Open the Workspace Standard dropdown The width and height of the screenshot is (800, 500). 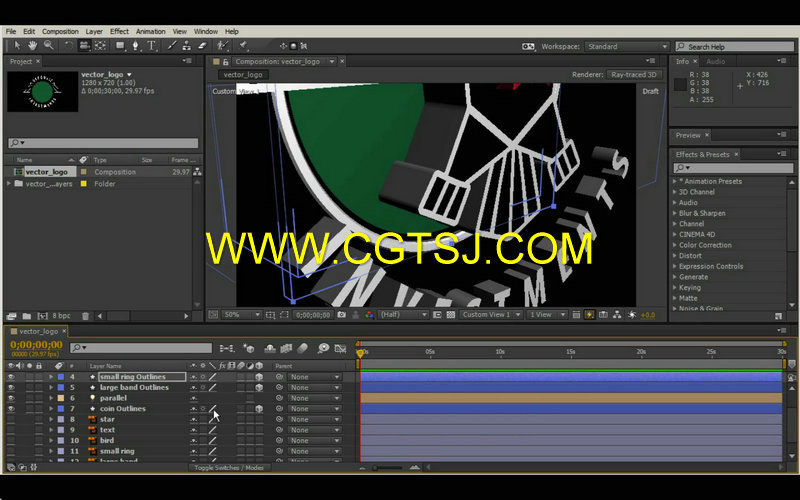click(x=627, y=46)
